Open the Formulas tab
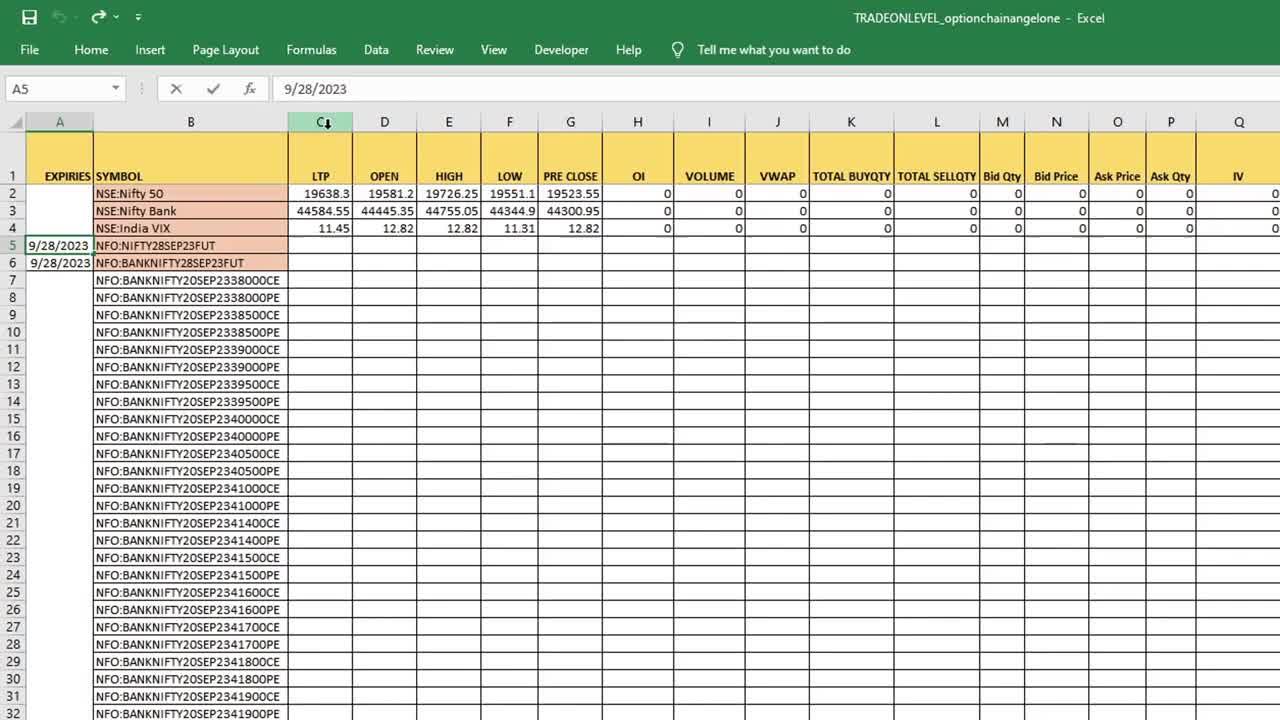The width and height of the screenshot is (1280, 720). coord(311,49)
